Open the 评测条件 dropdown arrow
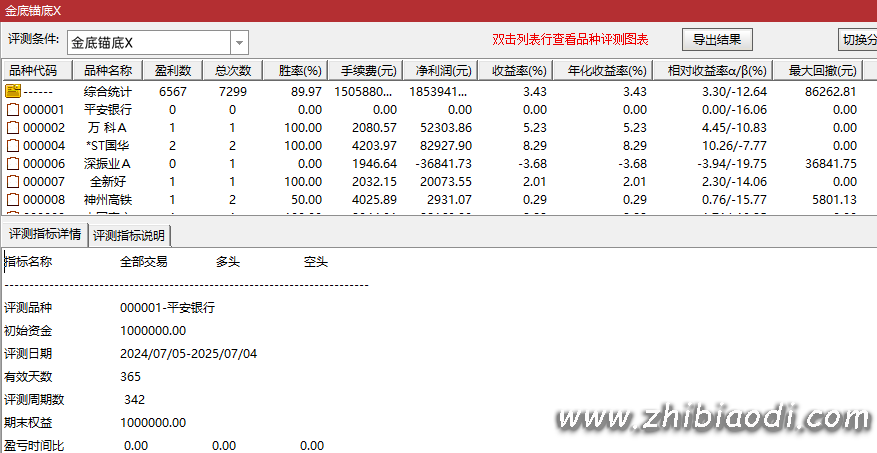877x453 pixels. pyautogui.click(x=239, y=43)
